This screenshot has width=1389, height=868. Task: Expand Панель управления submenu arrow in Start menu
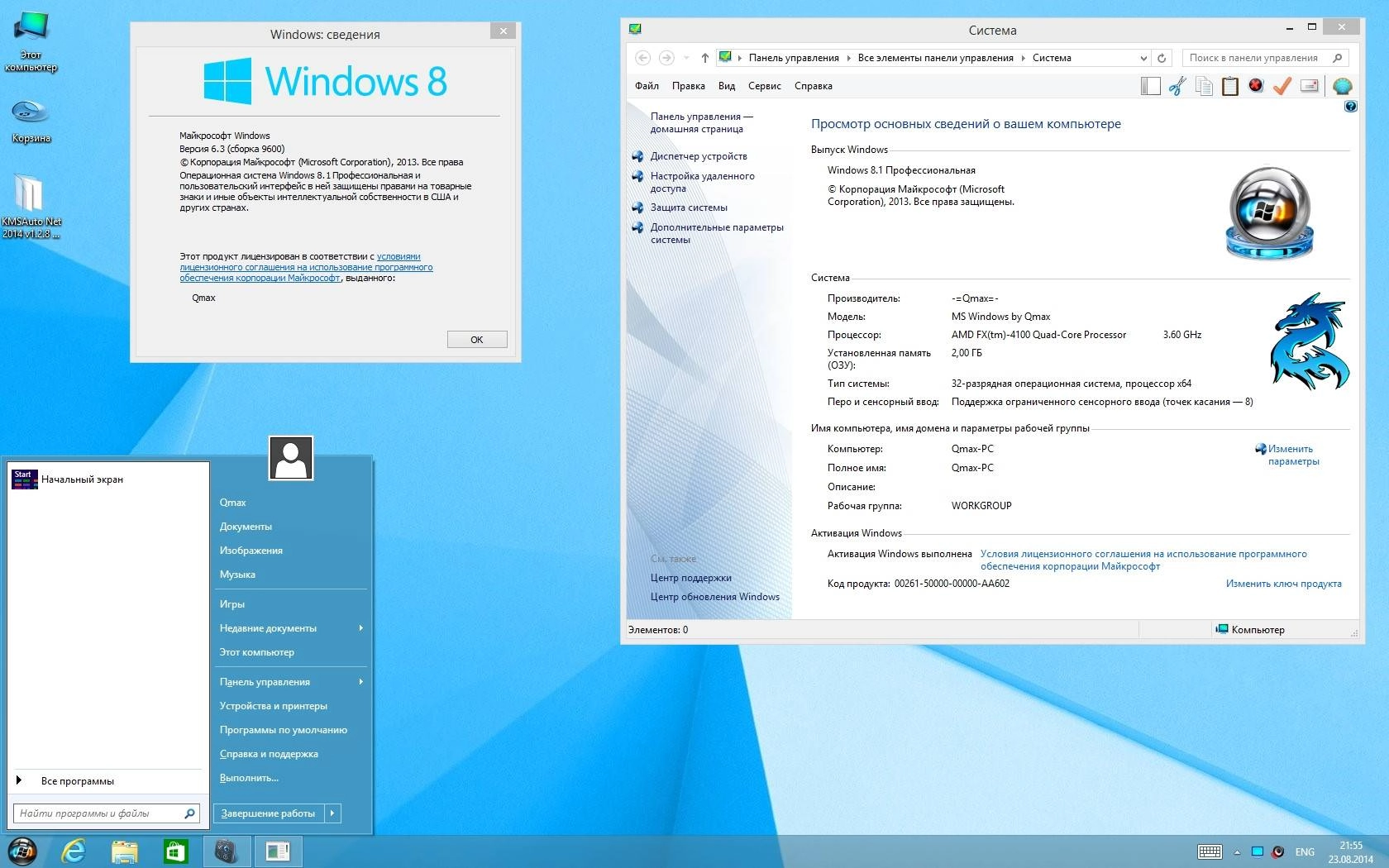(x=360, y=682)
